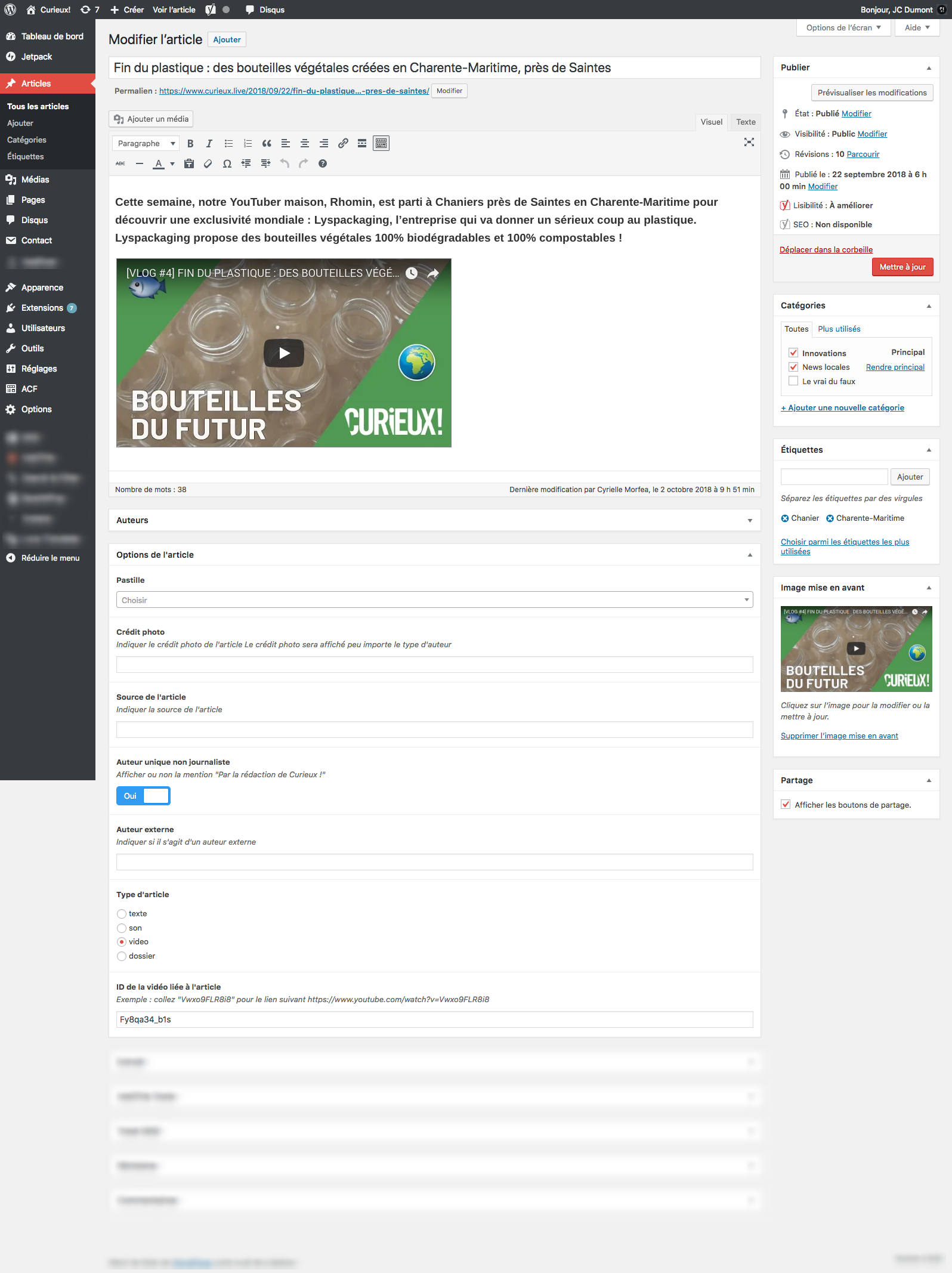Open Médias in the sidebar menu

35,180
